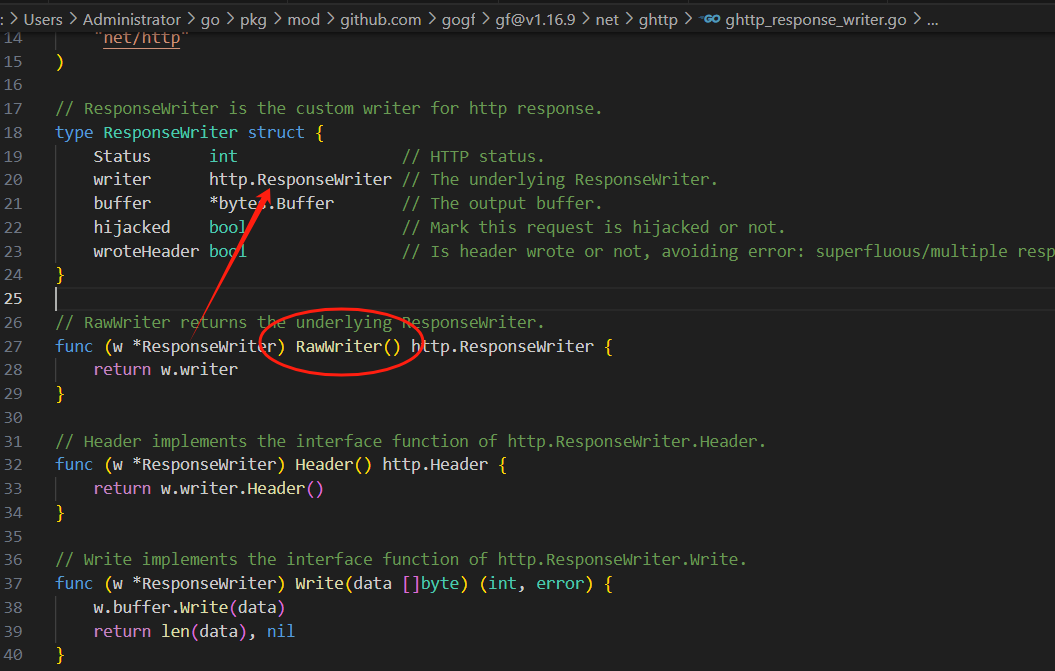Click the struct keyword on line 18
1055x671 pixels.
(276, 132)
